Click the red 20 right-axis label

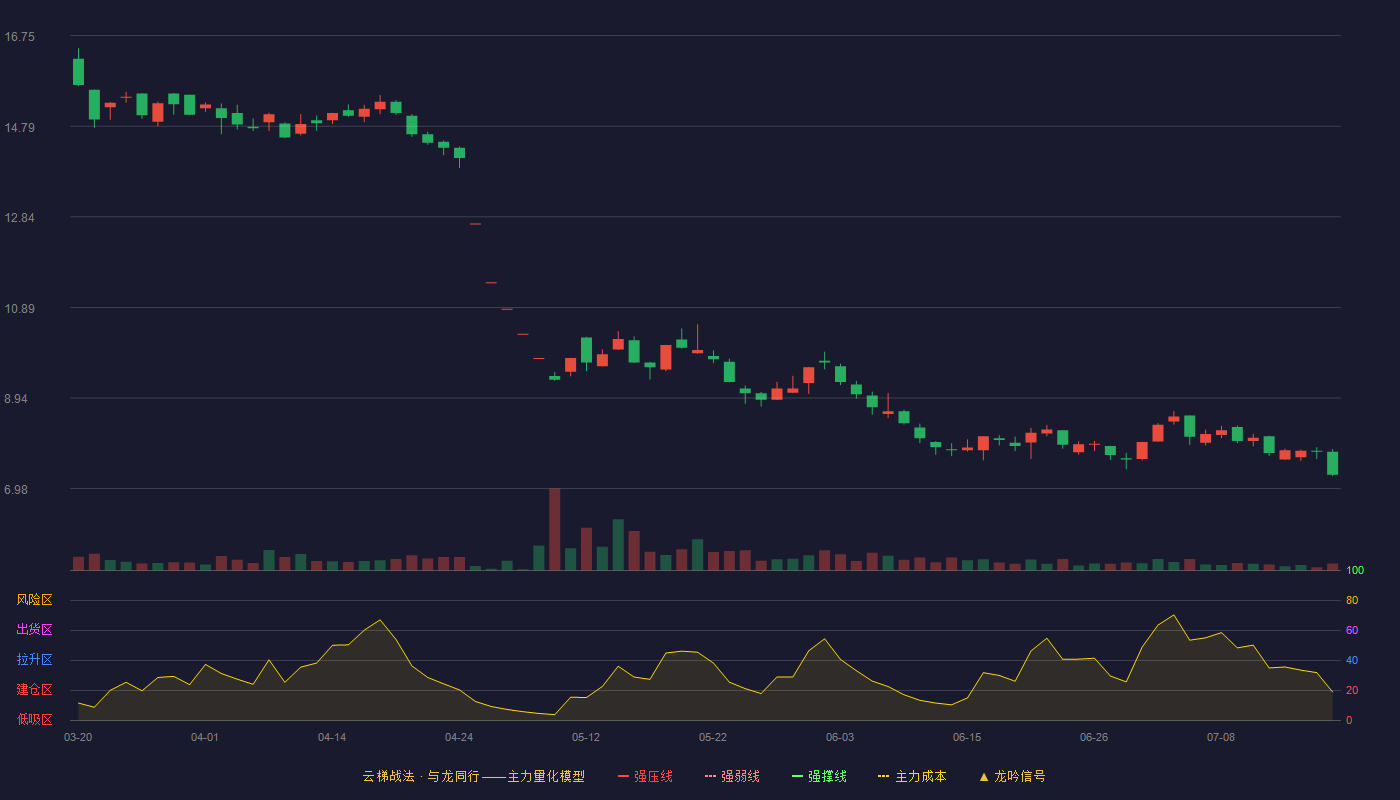click(1352, 690)
